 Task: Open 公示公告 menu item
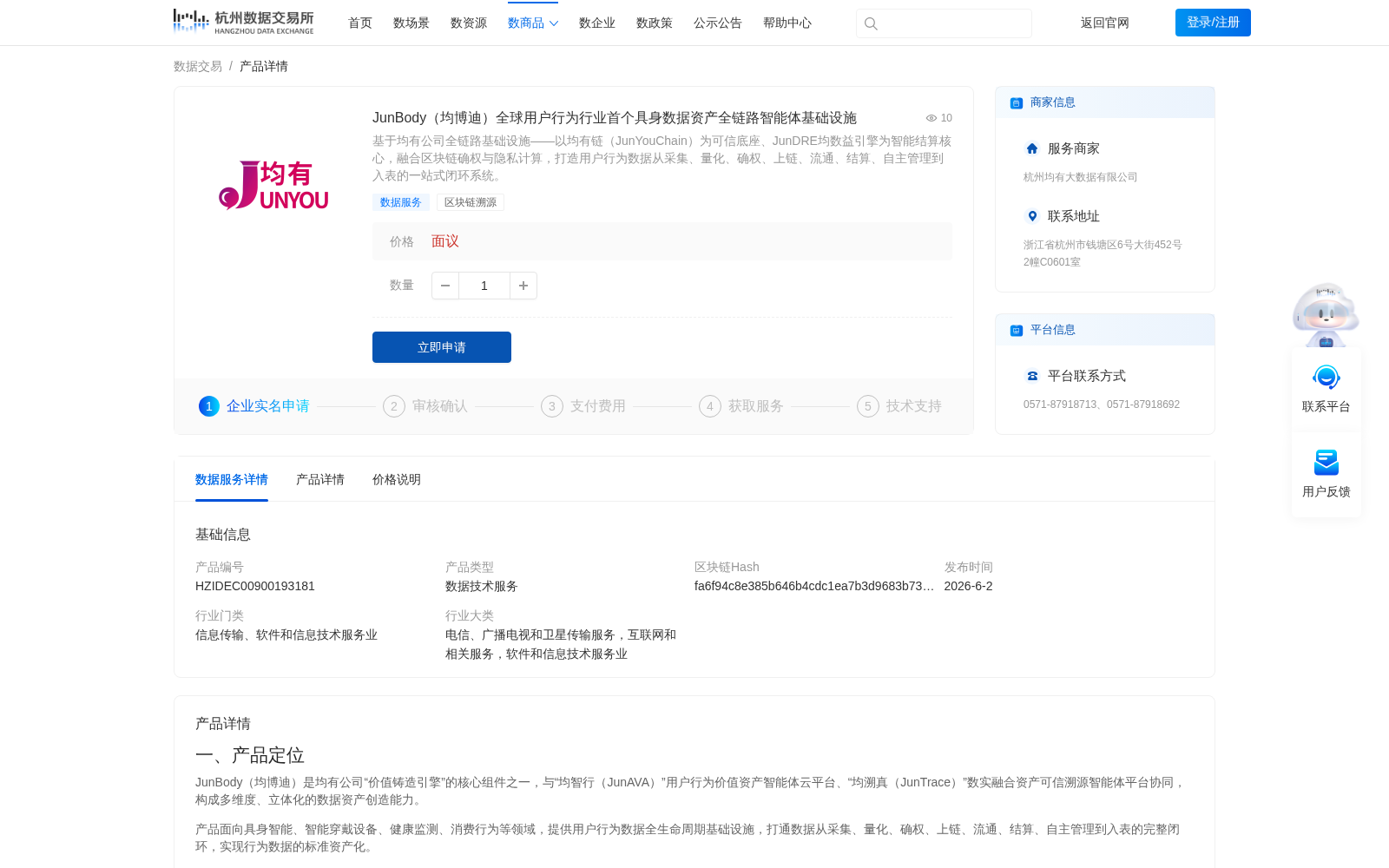[x=718, y=23]
